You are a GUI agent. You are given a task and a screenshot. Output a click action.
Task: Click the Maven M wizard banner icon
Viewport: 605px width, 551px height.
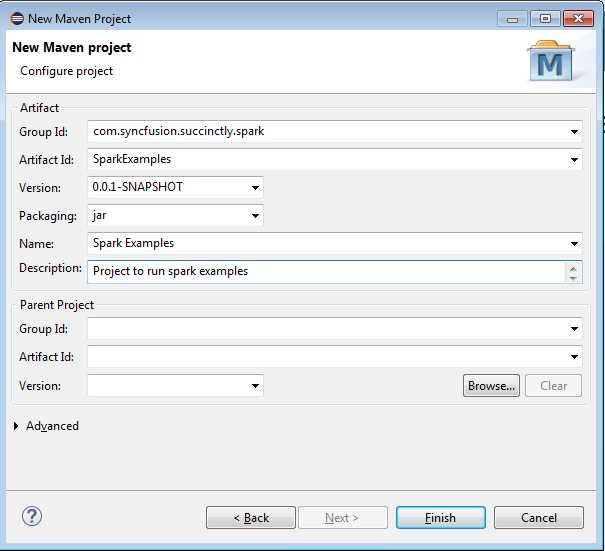coord(551,61)
